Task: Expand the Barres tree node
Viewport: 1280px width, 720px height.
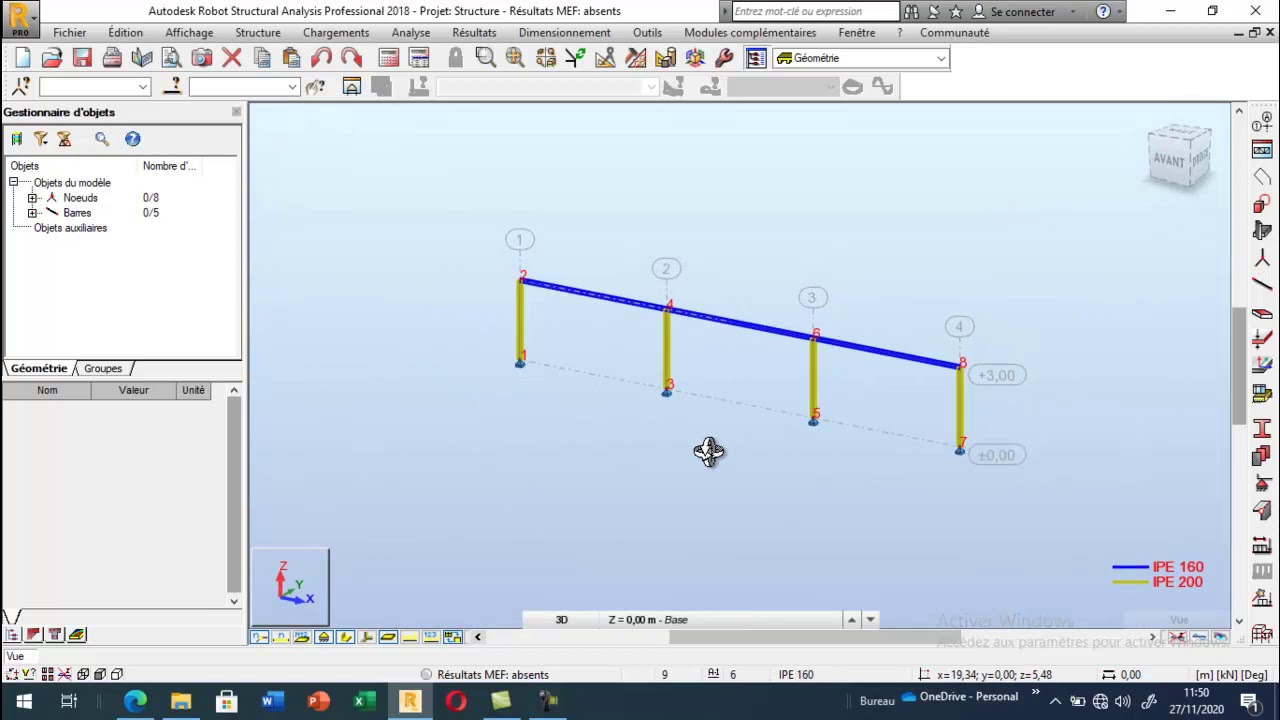Action: (x=32, y=213)
